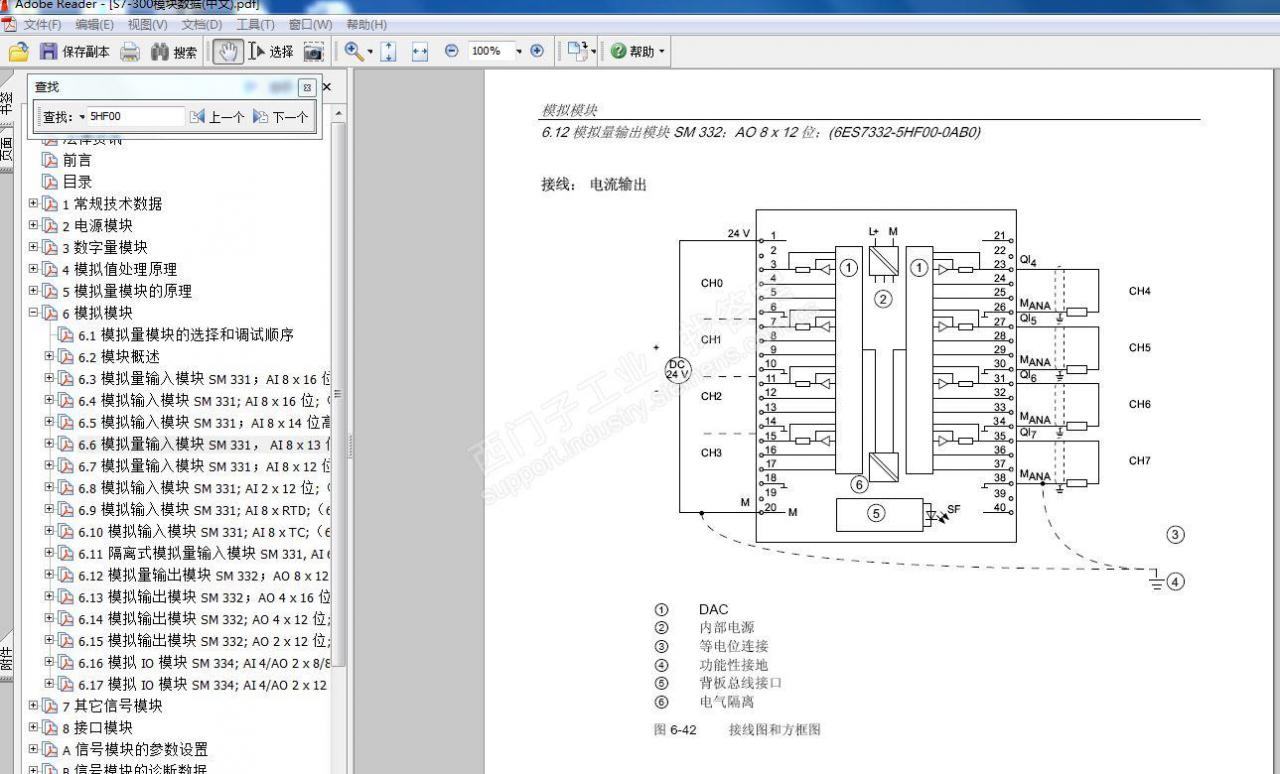
Task: Open the 视图(V) menu
Action: tap(147, 24)
